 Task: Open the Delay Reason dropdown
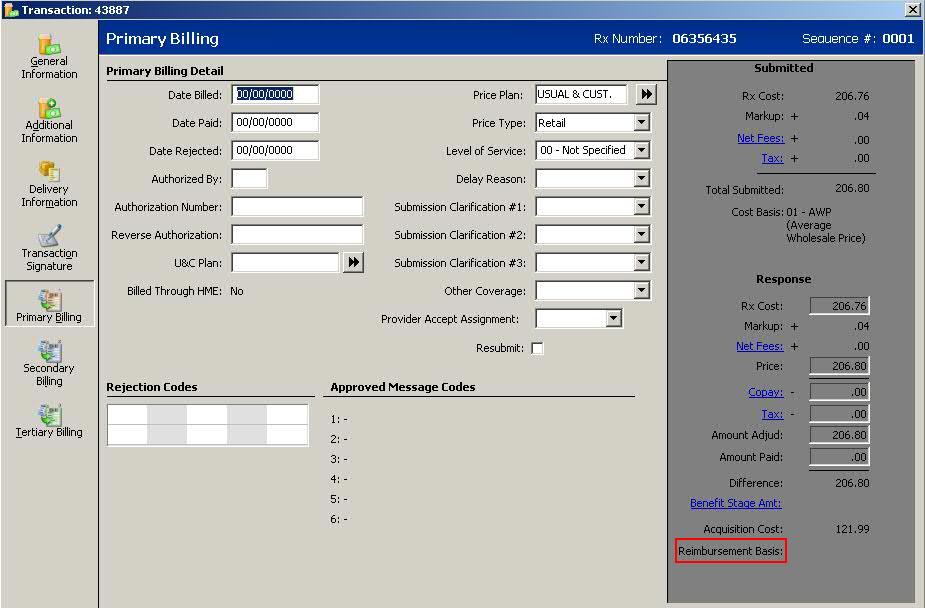(x=641, y=179)
